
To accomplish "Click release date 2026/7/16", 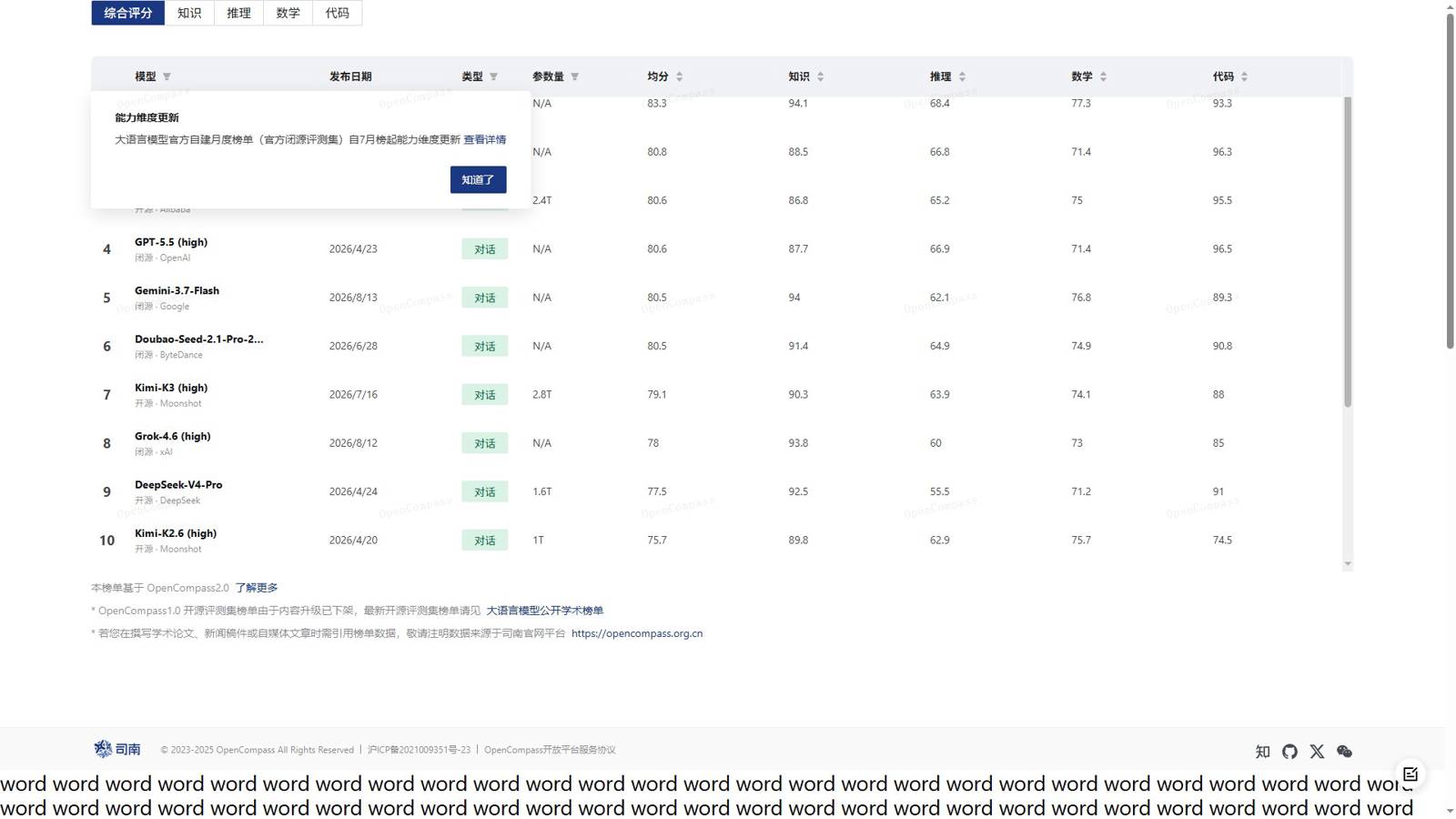I will point(353,395).
